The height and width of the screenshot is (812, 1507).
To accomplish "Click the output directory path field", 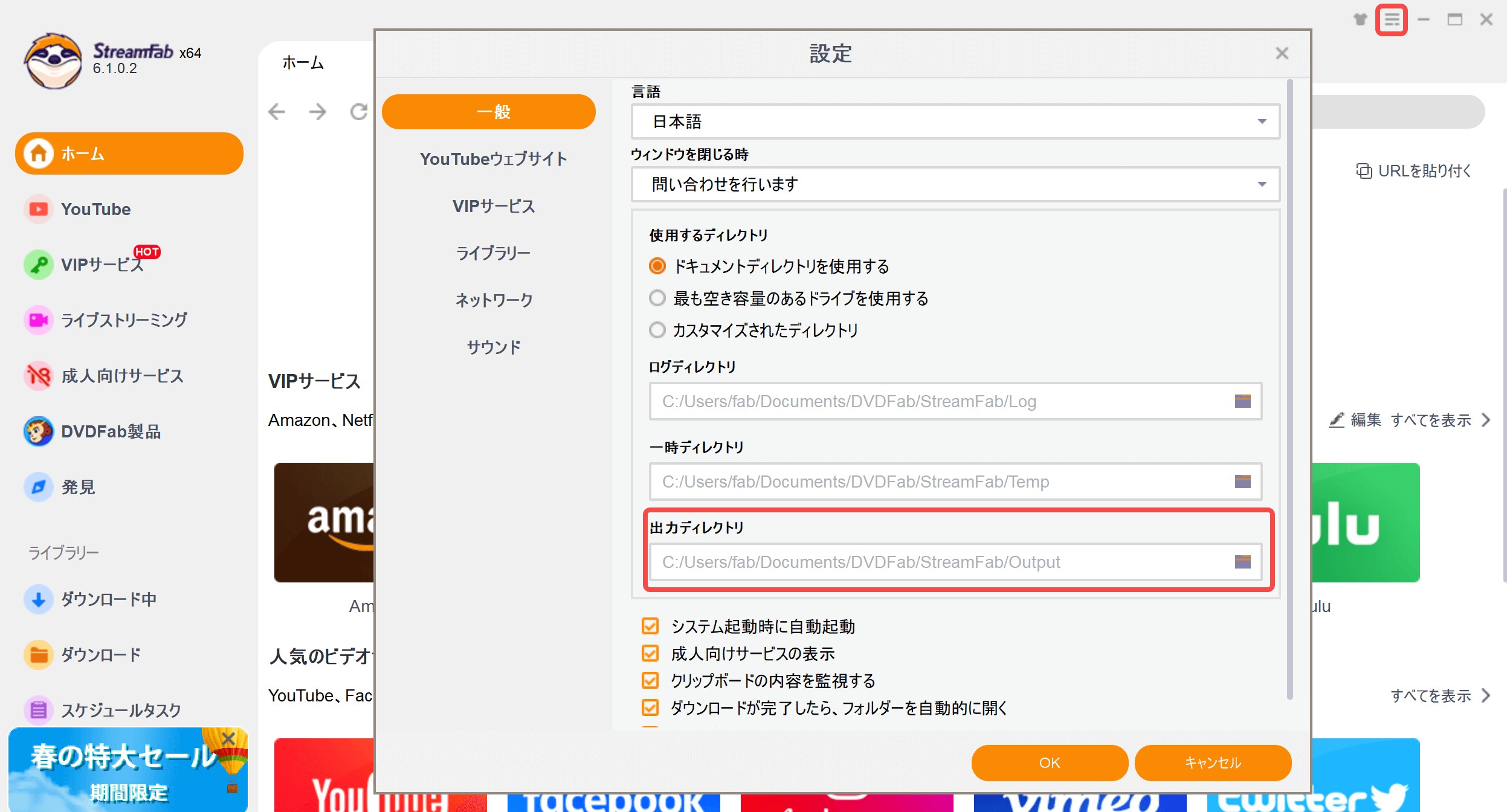I will coord(955,562).
